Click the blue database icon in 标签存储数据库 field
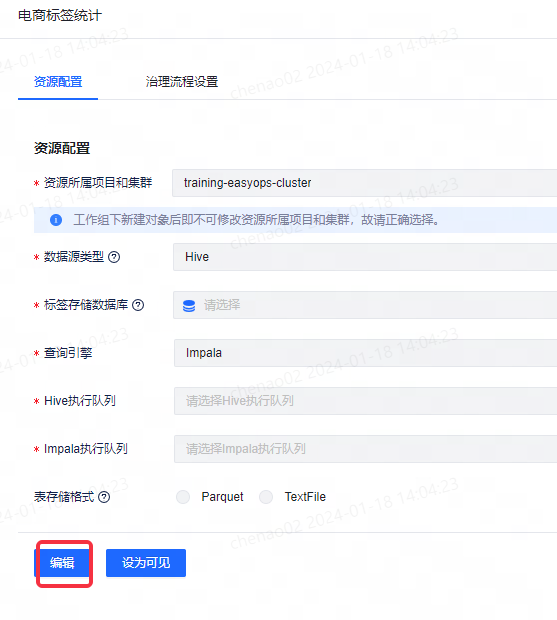Viewport: 557px width, 620px height. pos(189,306)
